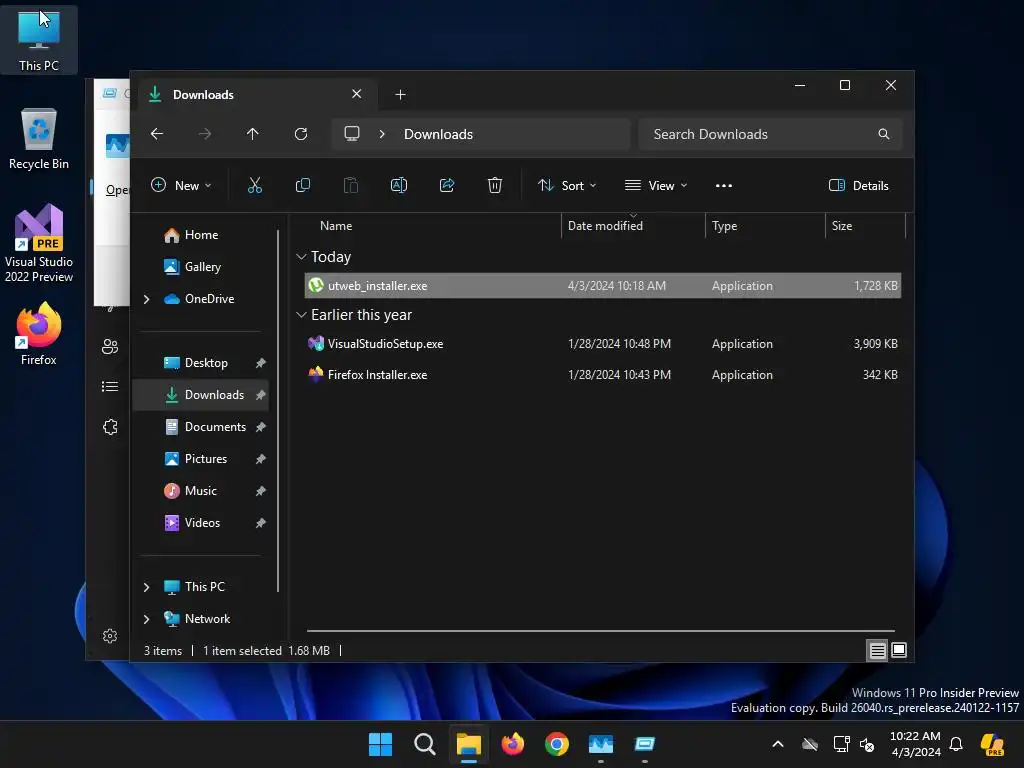Screen dimensions: 1024x768
Task: Open Videos in navigation pane
Action: point(200,523)
